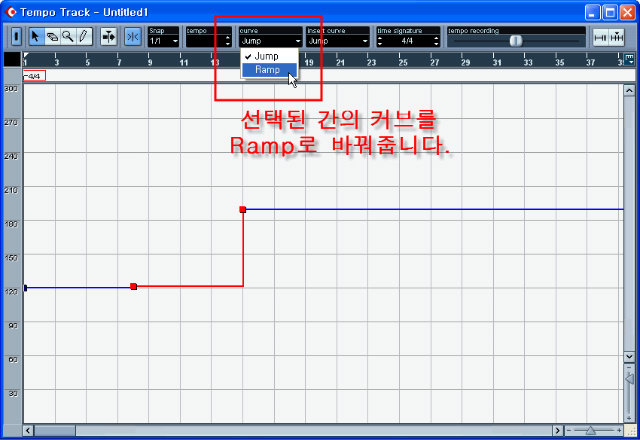Click the tempo recording slider handle
640x440 pixels.
[x=516, y=41]
